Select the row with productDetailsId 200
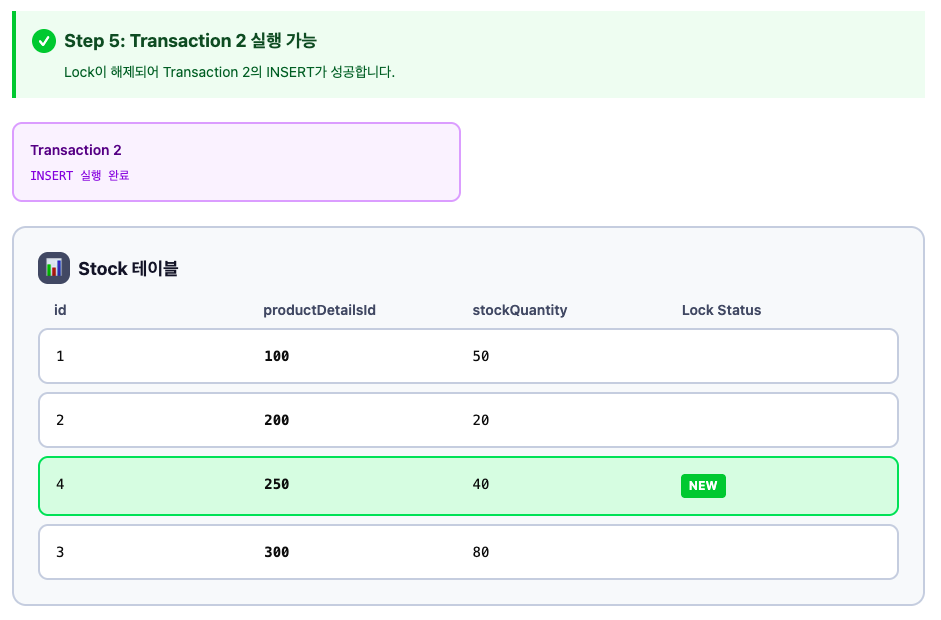The height and width of the screenshot is (620, 941). (x=468, y=420)
